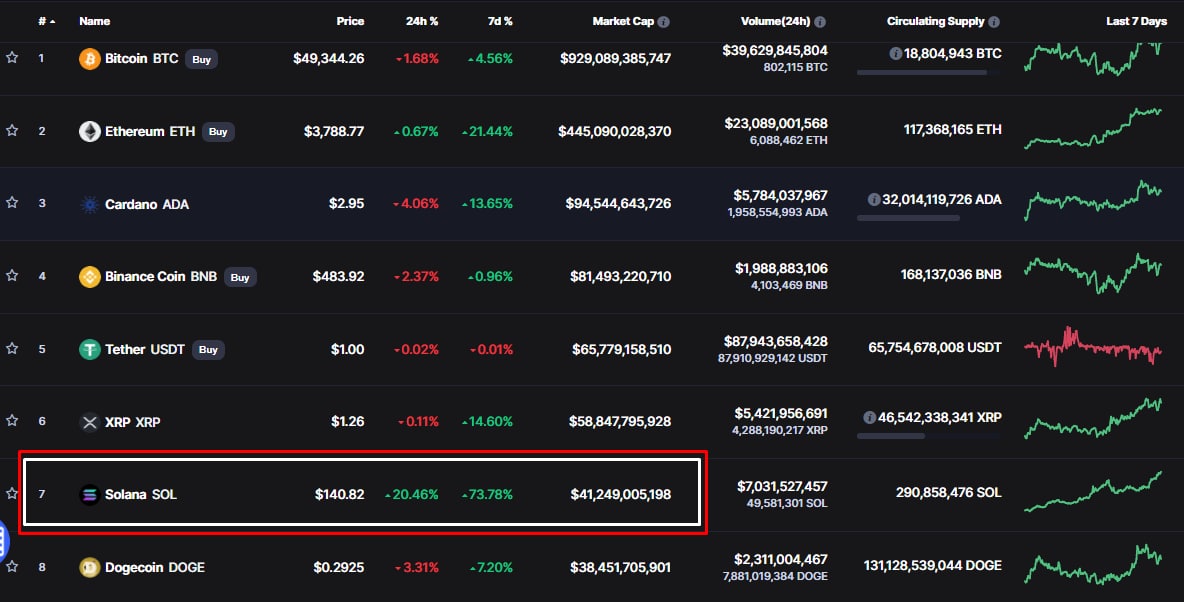Open Tether's last 7 days sparkline chart

tap(1093, 350)
